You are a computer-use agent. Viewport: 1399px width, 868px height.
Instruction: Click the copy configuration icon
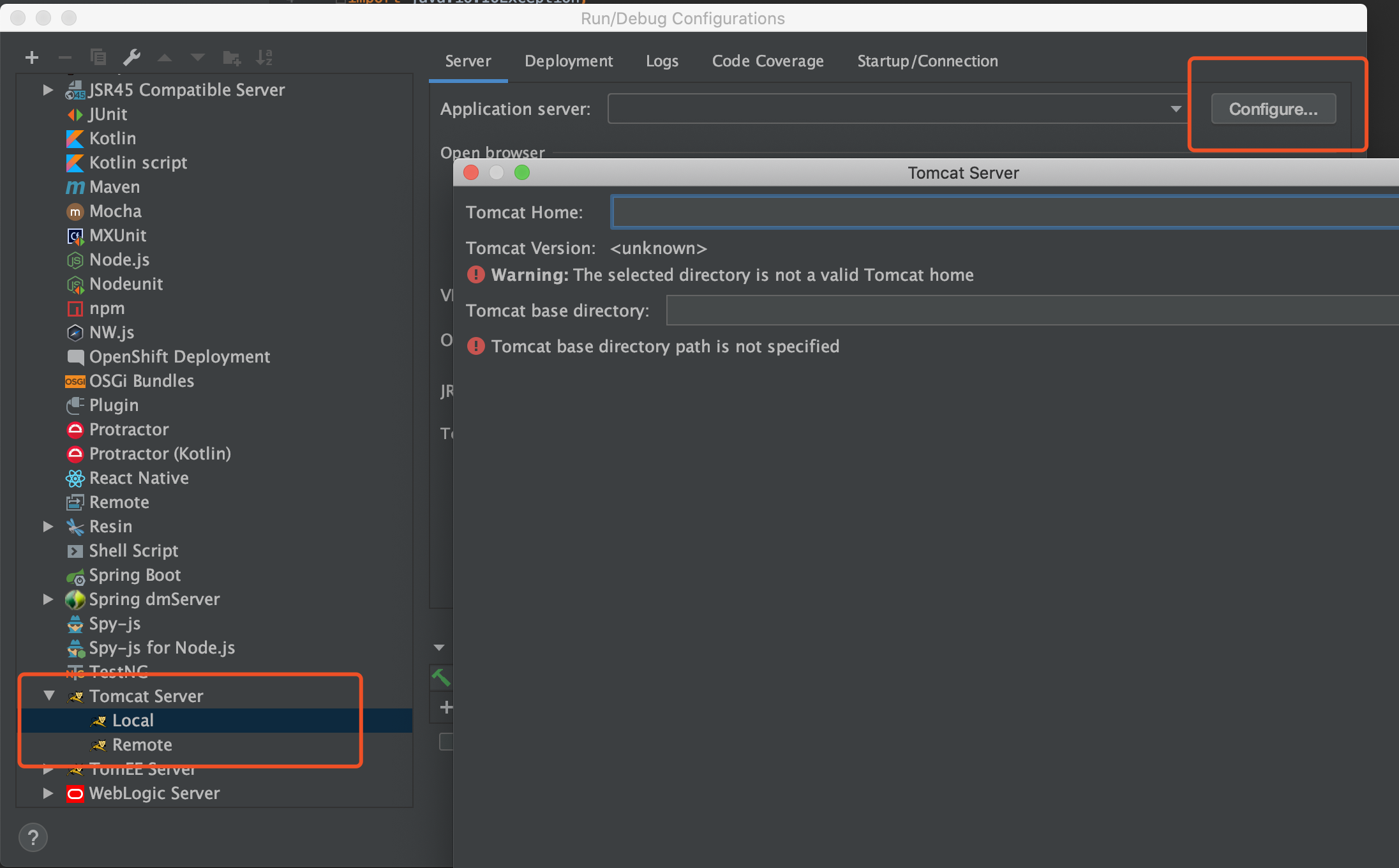(x=98, y=58)
